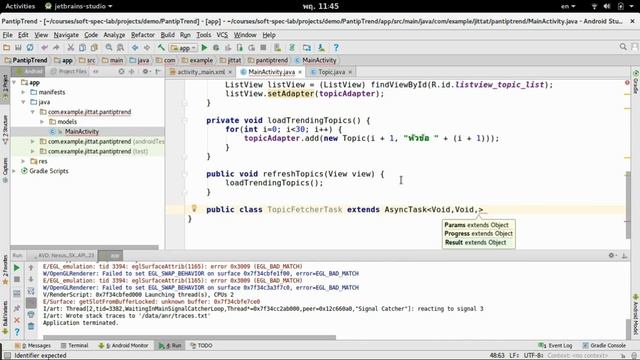Click the Search Everywhere magnifier icon

click(x=623, y=47)
